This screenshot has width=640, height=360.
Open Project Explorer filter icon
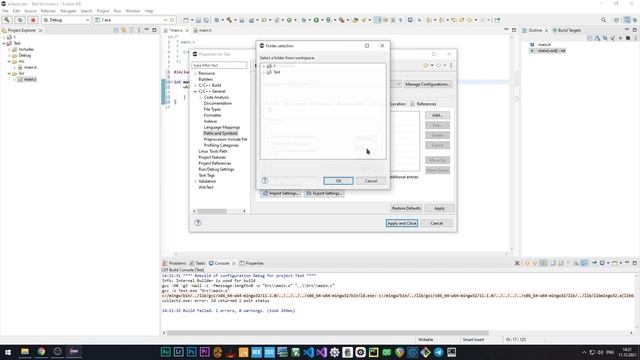click(x=131, y=30)
